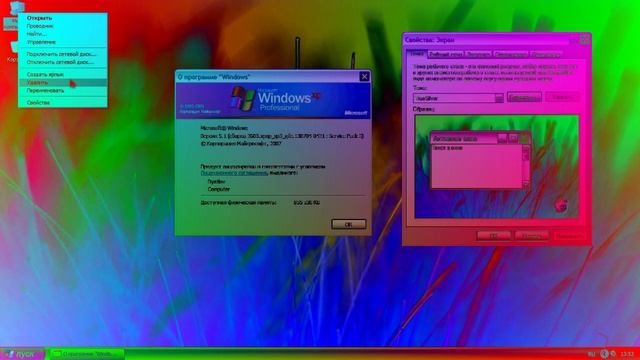This screenshot has height=360, width=640.
Task: Click the Образец theme preview image
Action: (497, 167)
